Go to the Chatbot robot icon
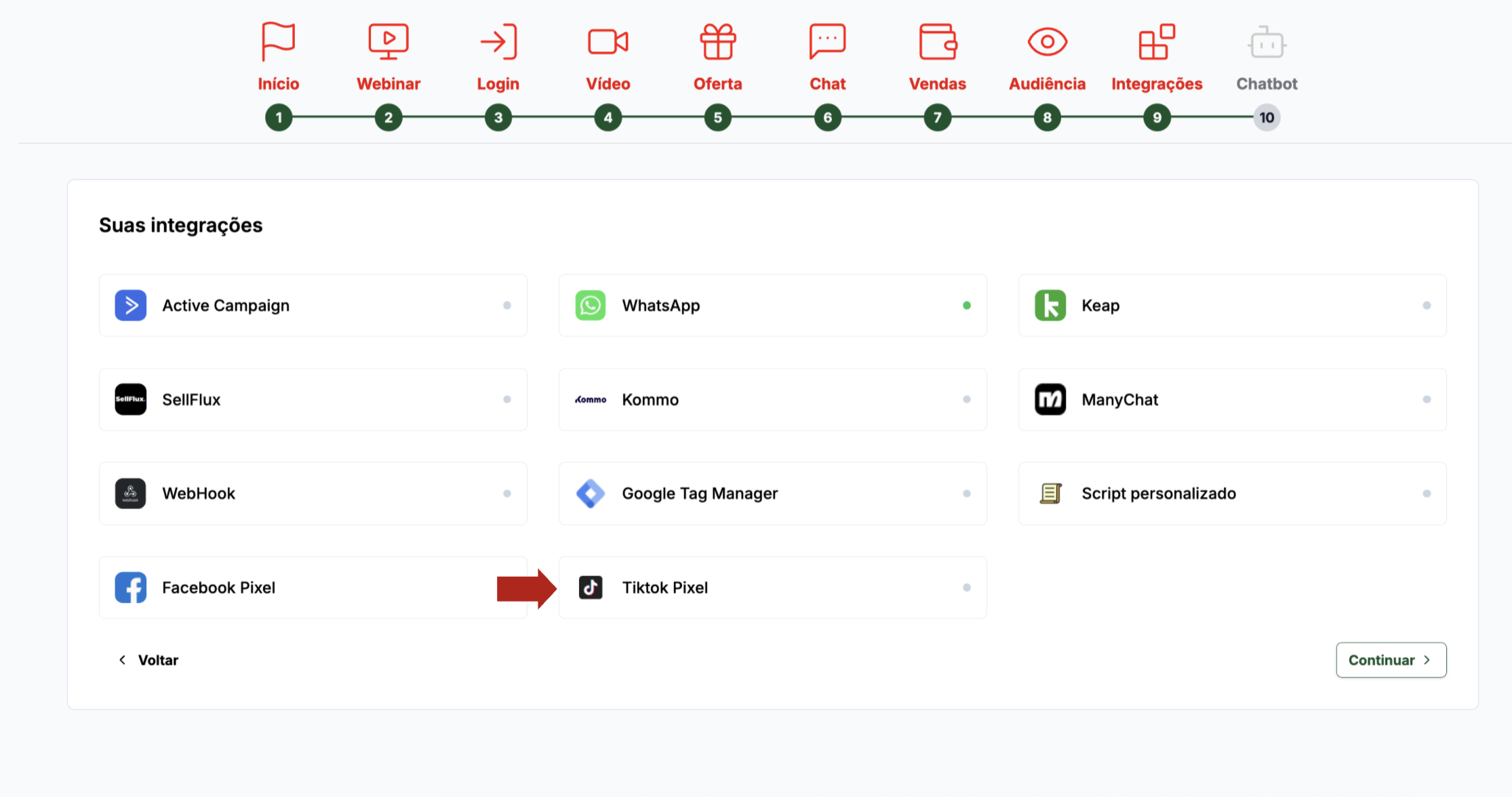Image resolution: width=1512 pixels, height=797 pixels. pyautogui.click(x=1267, y=43)
